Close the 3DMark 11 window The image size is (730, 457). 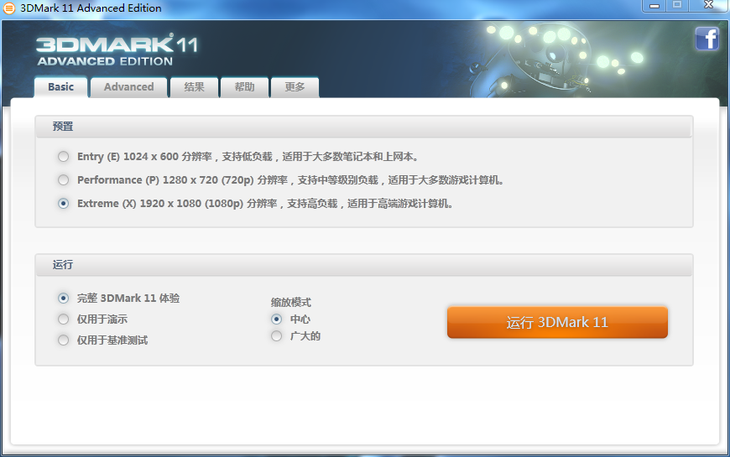(x=707, y=6)
